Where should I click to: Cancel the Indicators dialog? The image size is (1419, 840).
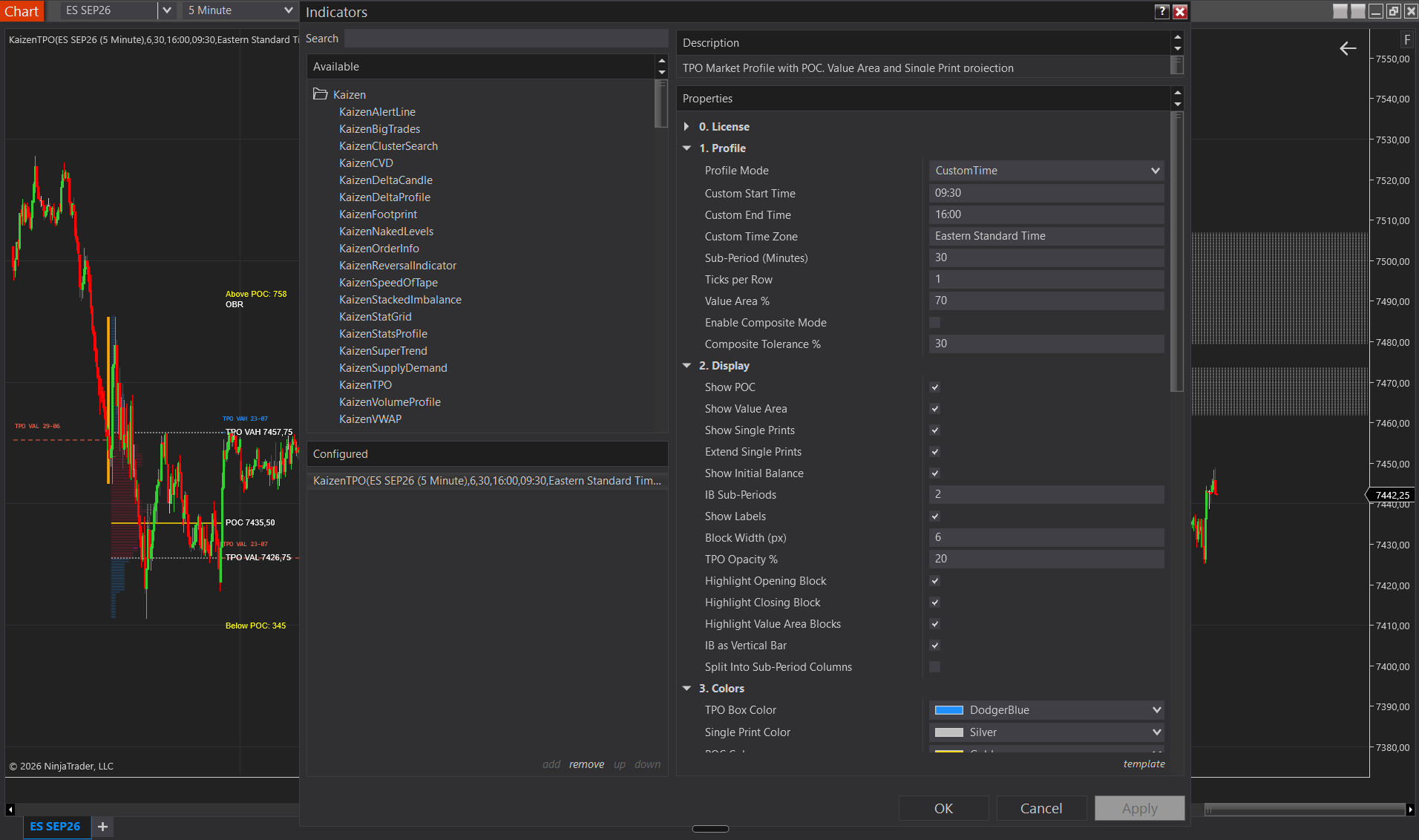[1041, 808]
